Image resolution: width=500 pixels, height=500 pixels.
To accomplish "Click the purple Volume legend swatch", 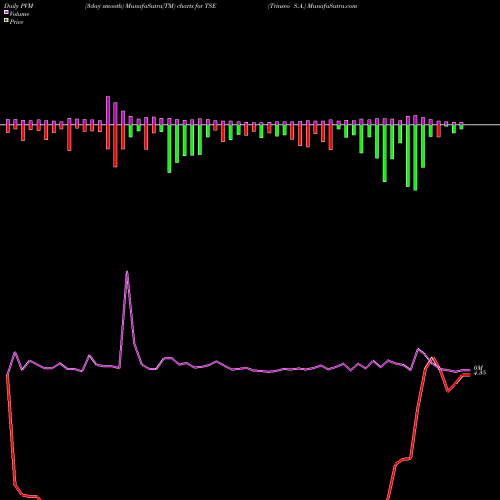I will (x=6, y=12).
